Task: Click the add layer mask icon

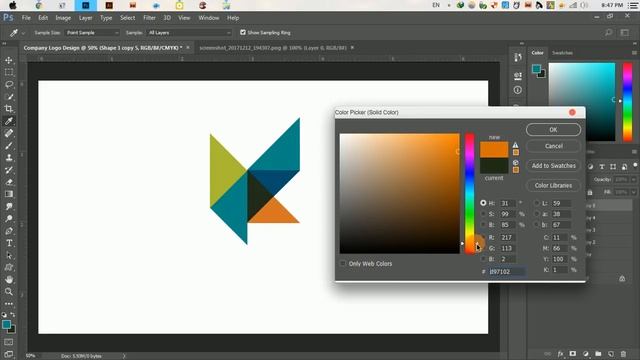Action: coord(573,354)
